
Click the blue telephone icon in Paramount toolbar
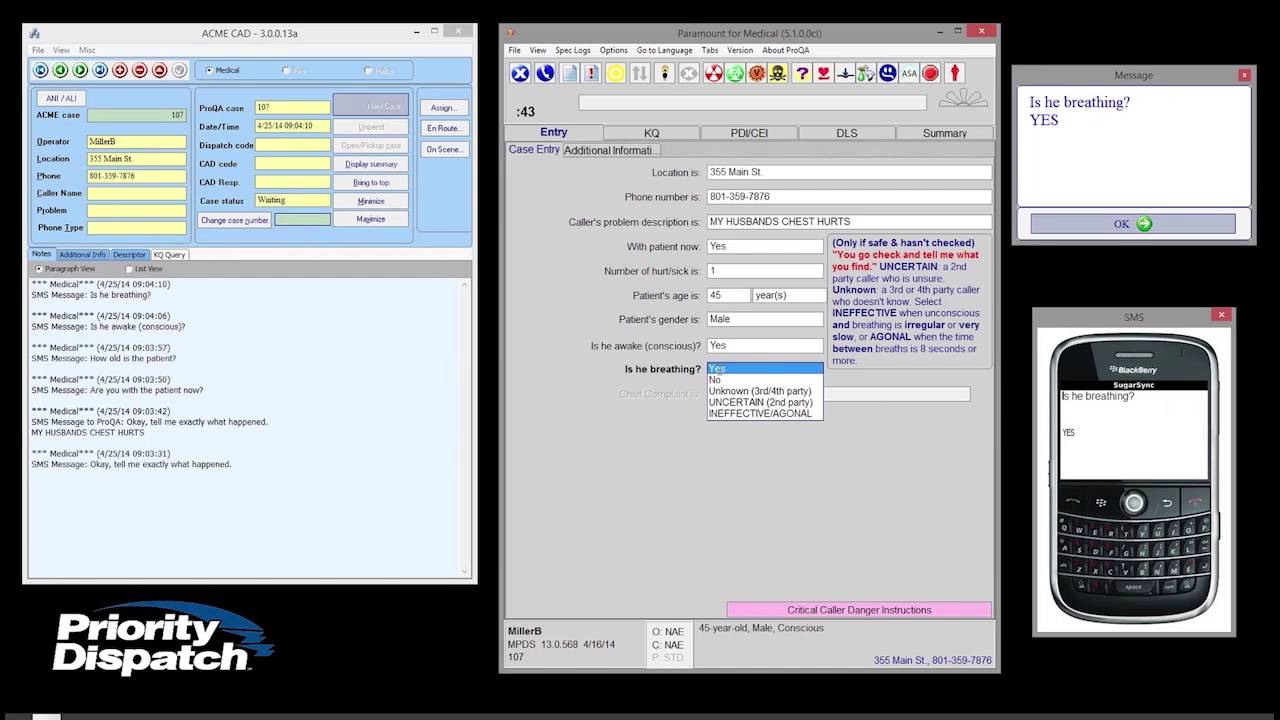tap(544, 73)
